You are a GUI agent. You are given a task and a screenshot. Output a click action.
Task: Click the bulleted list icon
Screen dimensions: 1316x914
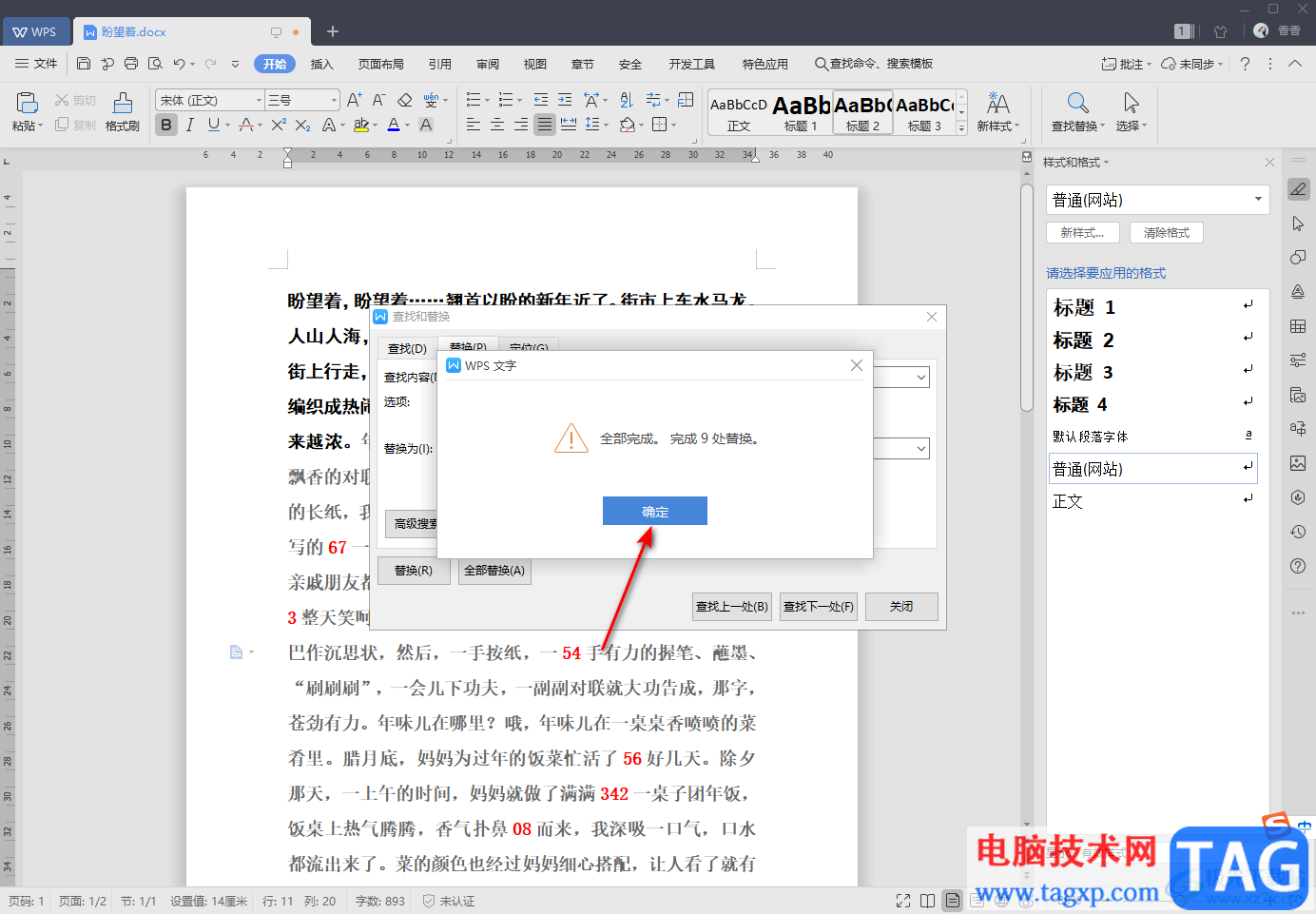pyautogui.click(x=474, y=100)
